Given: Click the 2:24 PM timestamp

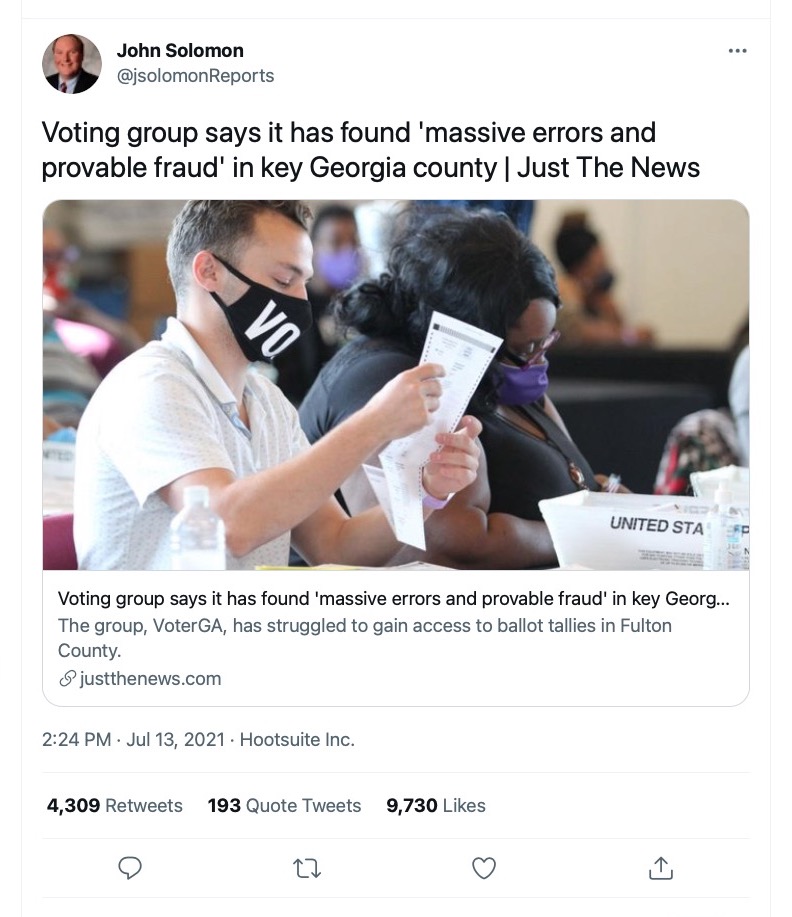Looking at the screenshot, I should (76, 740).
